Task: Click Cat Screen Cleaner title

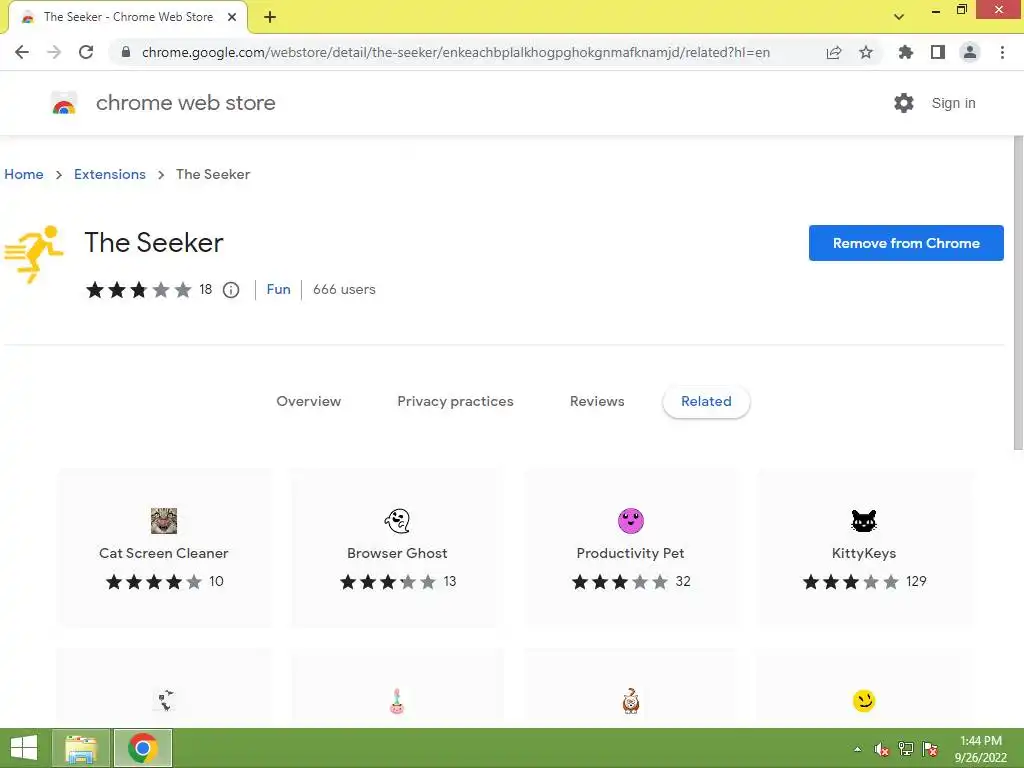Action: click(163, 553)
